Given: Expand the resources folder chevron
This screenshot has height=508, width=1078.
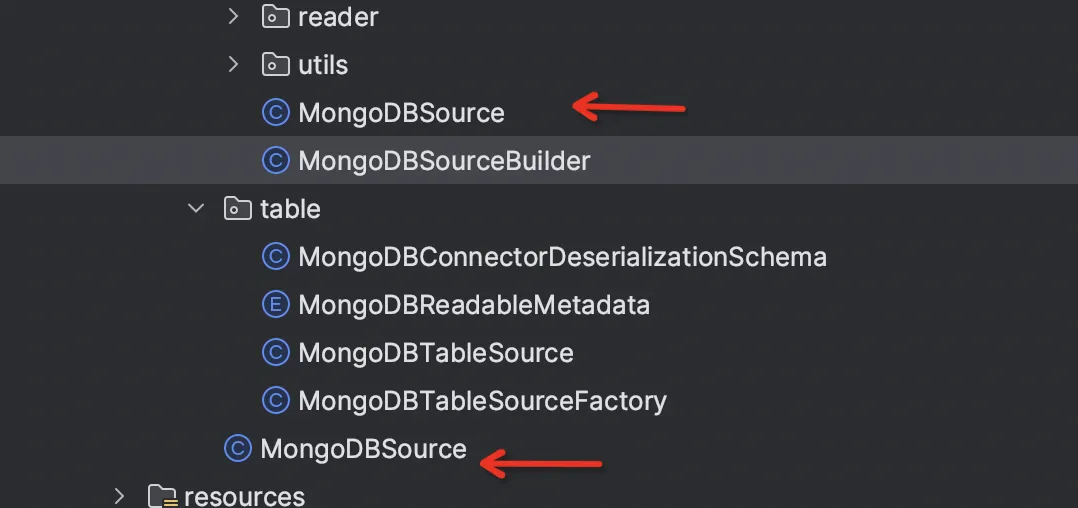Looking at the screenshot, I should [120, 496].
